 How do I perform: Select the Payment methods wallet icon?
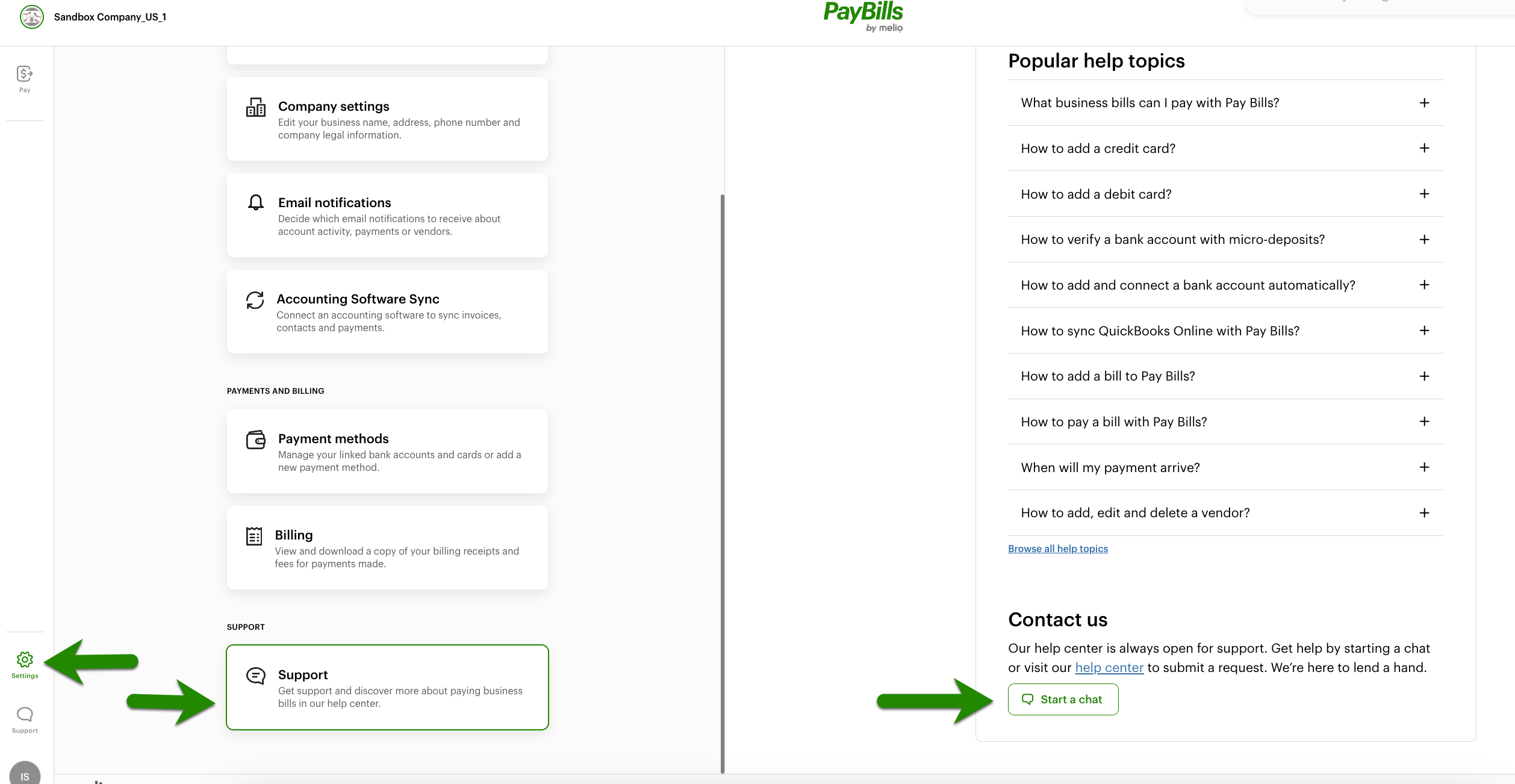[x=255, y=440]
